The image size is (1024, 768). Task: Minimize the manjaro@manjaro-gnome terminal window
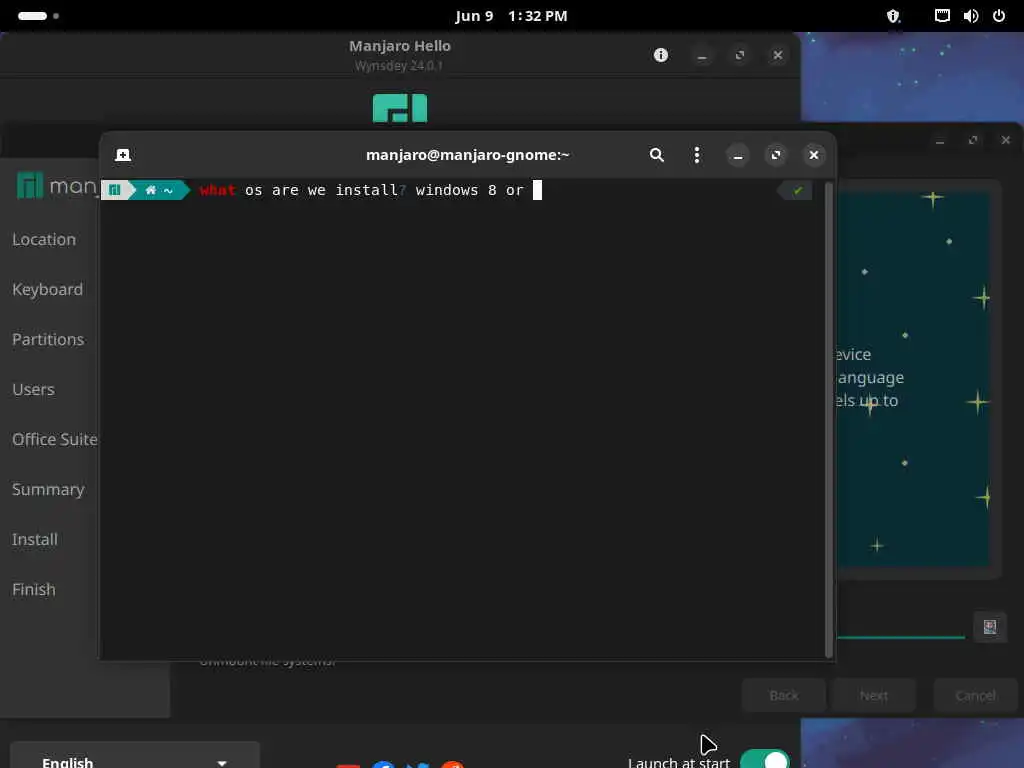pyautogui.click(x=738, y=155)
